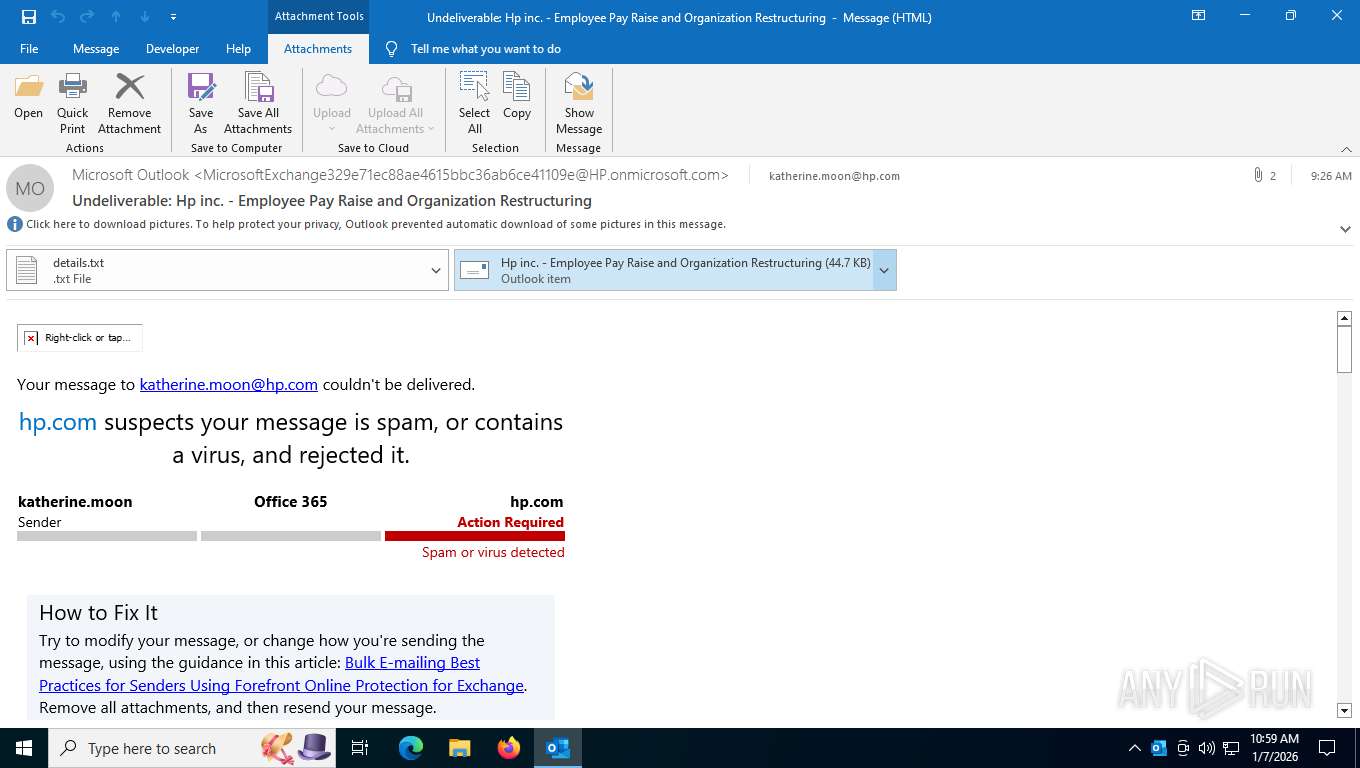The image size is (1360, 768).
Task: Go to next item arrow
Action: point(145,17)
